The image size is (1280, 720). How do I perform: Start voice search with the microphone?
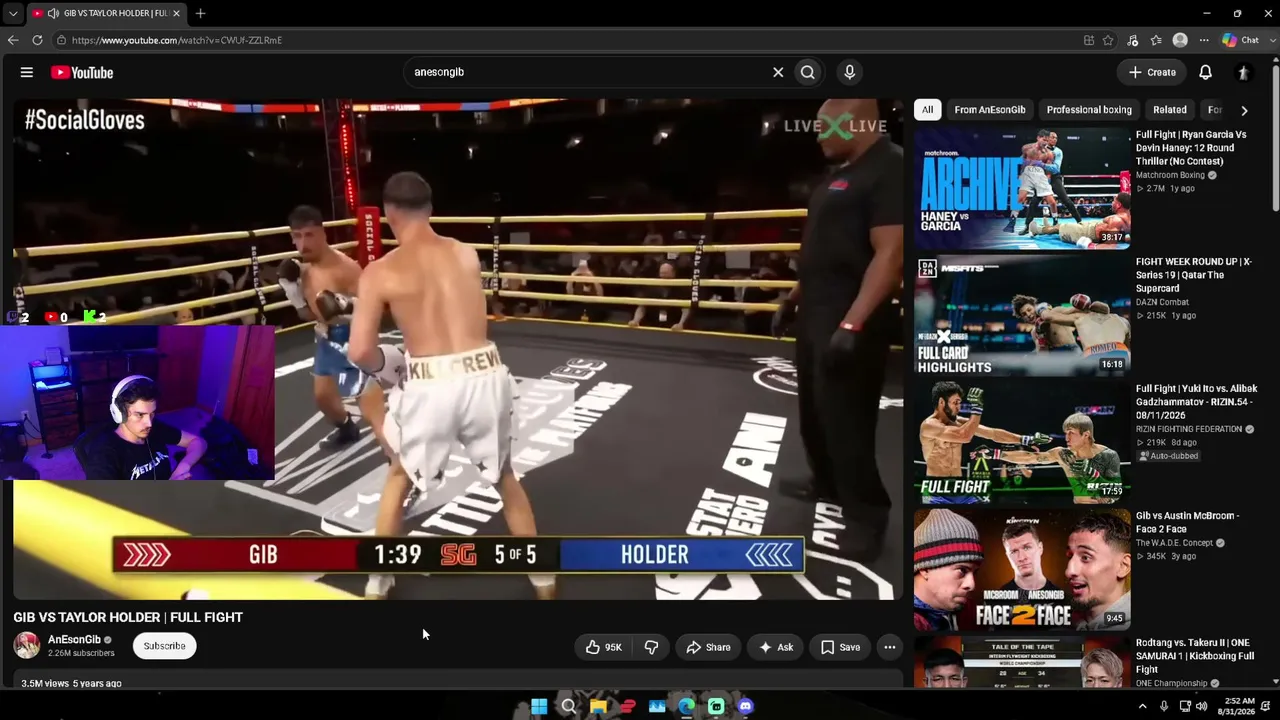(x=850, y=72)
